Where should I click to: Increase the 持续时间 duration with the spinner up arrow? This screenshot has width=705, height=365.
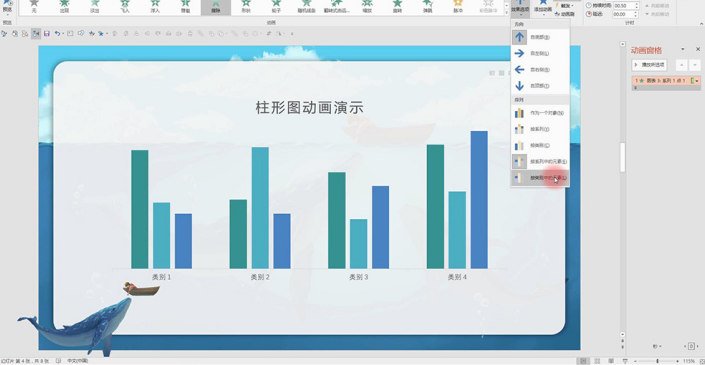click(637, 4)
